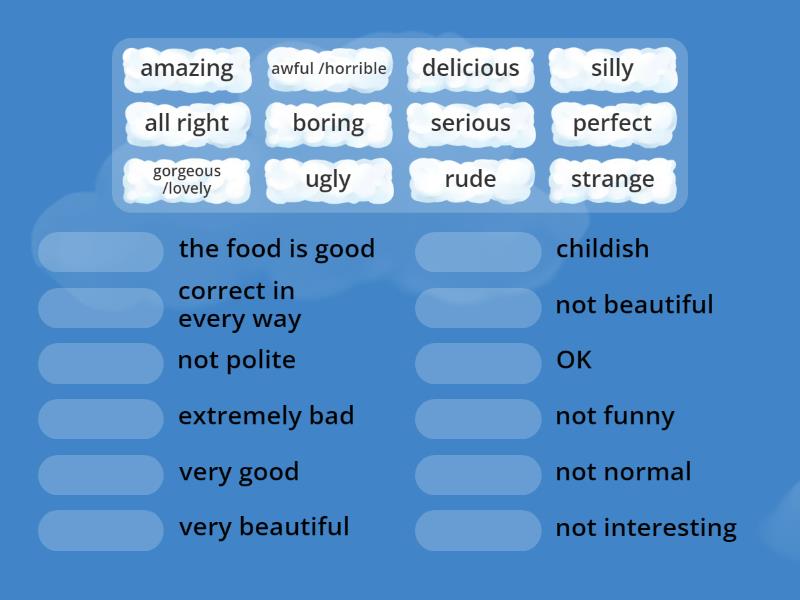Select the word card 'boring'
Image resolution: width=800 pixels, height=600 pixels.
[329, 124]
